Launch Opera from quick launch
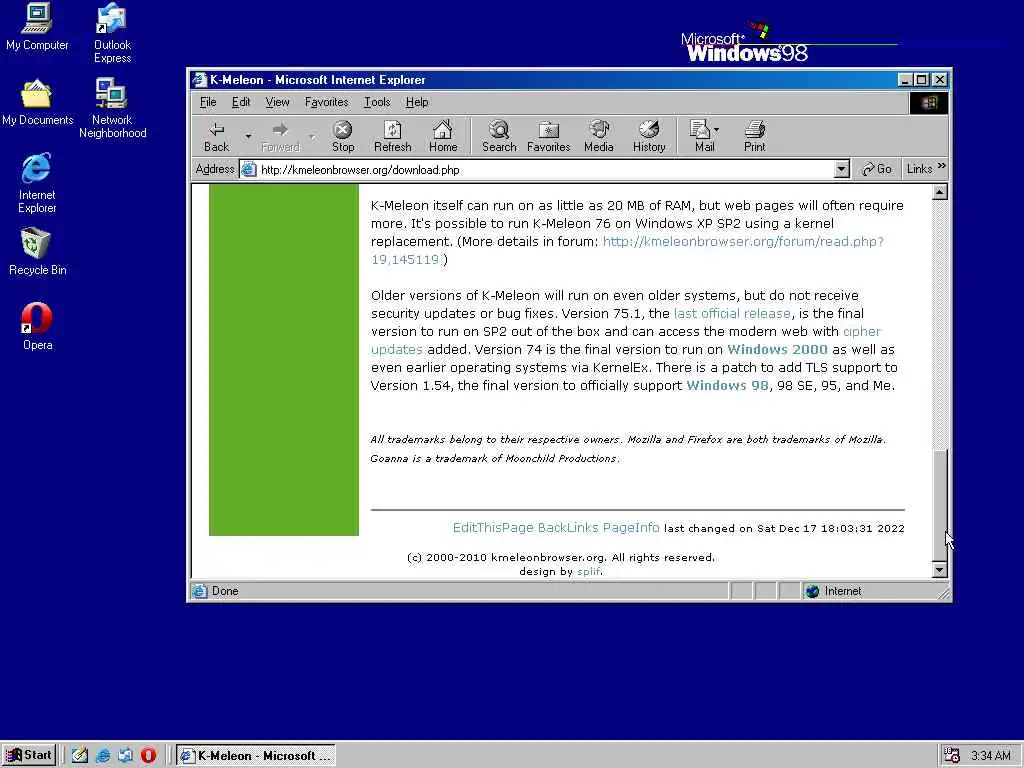Image resolution: width=1024 pixels, height=768 pixels. (x=148, y=756)
